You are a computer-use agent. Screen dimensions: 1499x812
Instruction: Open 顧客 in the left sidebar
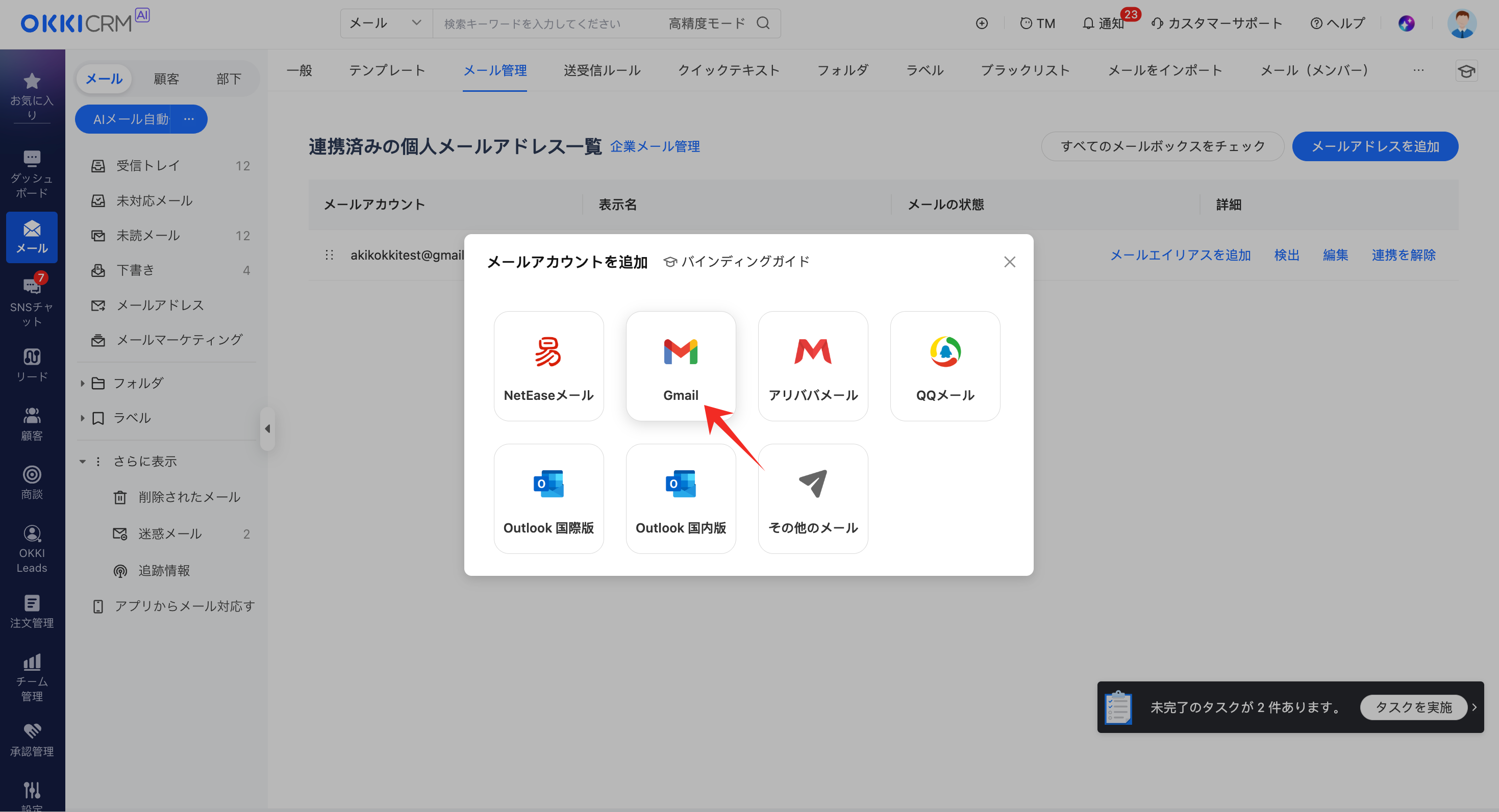(x=32, y=424)
